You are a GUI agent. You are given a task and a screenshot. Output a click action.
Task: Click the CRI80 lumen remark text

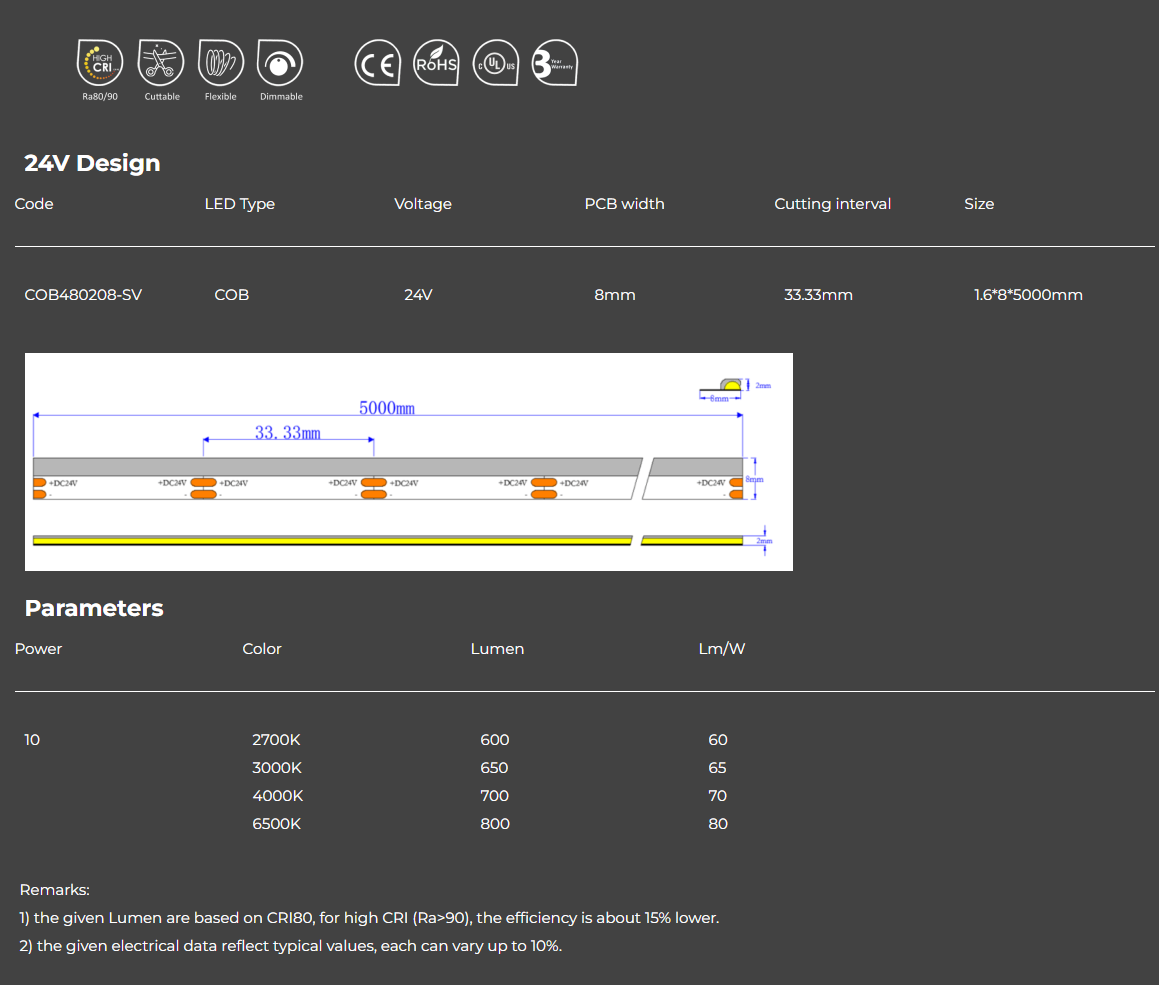pos(369,918)
